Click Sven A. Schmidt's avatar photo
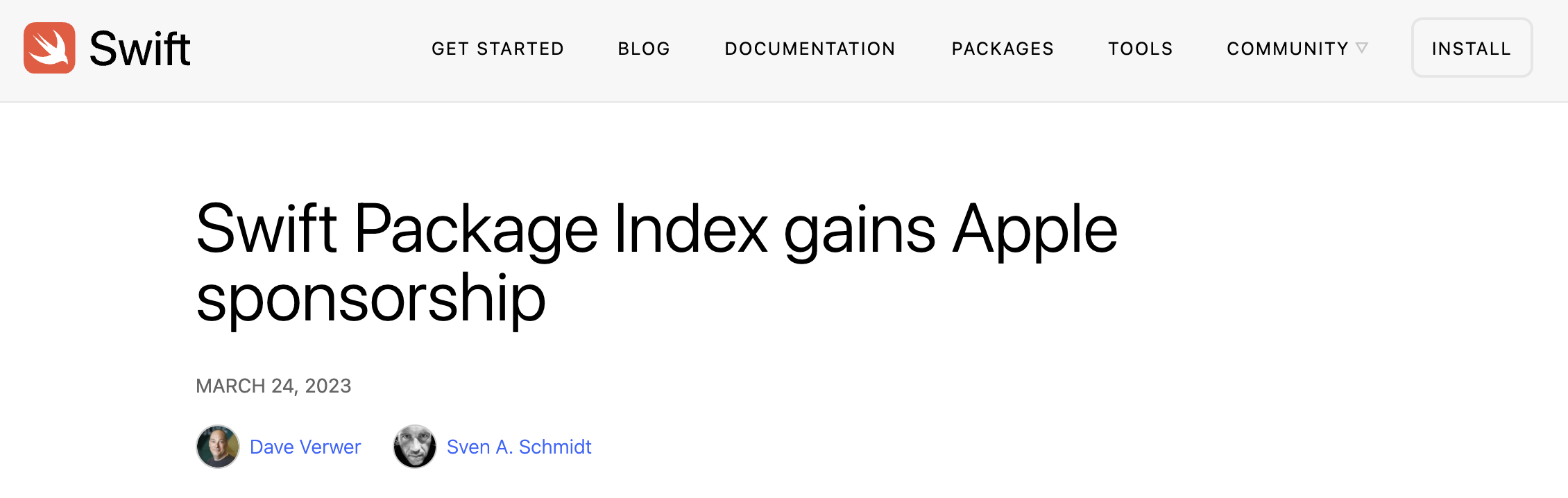The image size is (1568, 498). pyautogui.click(x=415, y=447)
